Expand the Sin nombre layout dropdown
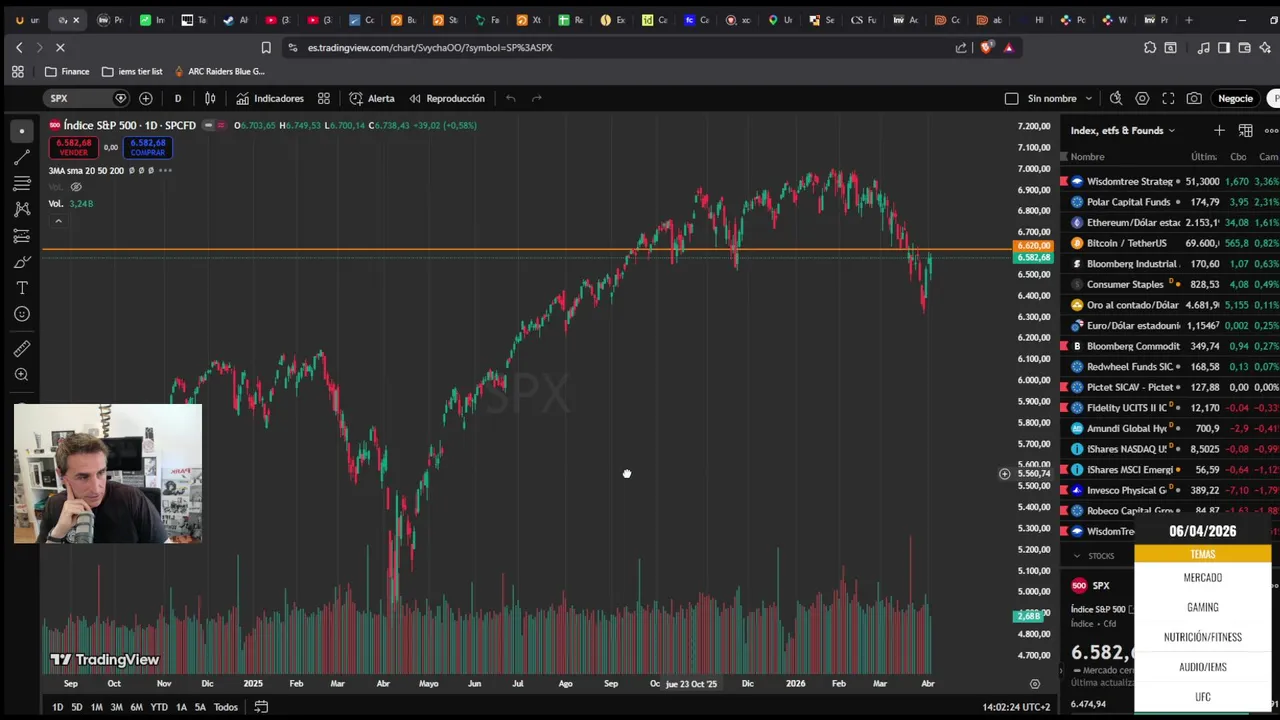 [1088, 98]
